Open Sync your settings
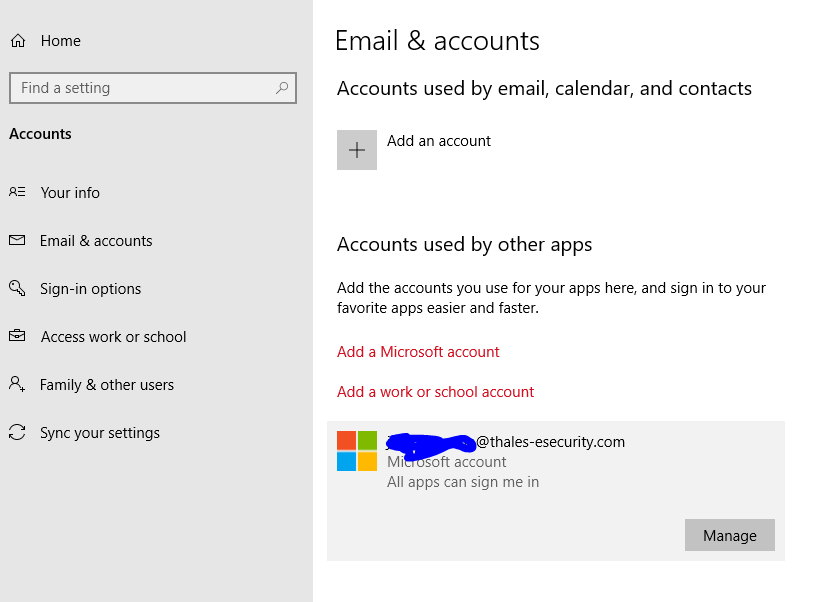Image resolution: width=828 pixels, height=602 pixels. point(100,433)
